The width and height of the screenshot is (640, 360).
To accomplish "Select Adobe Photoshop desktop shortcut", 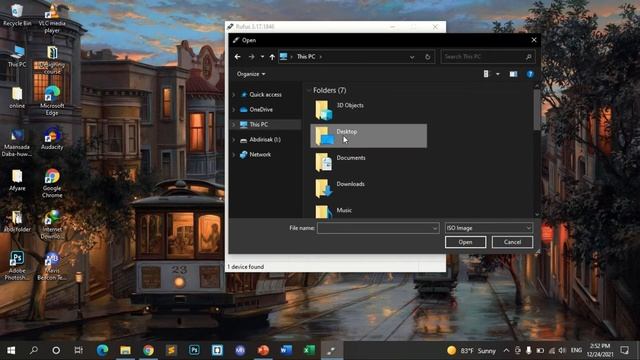I will point(17,266).
